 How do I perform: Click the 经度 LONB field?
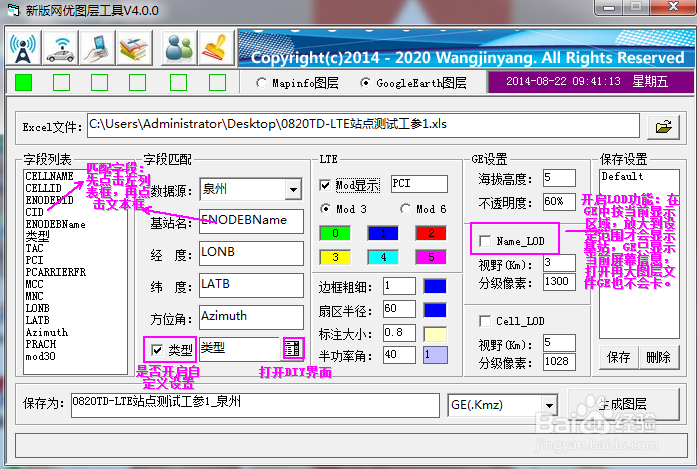(x=251, y=253)
